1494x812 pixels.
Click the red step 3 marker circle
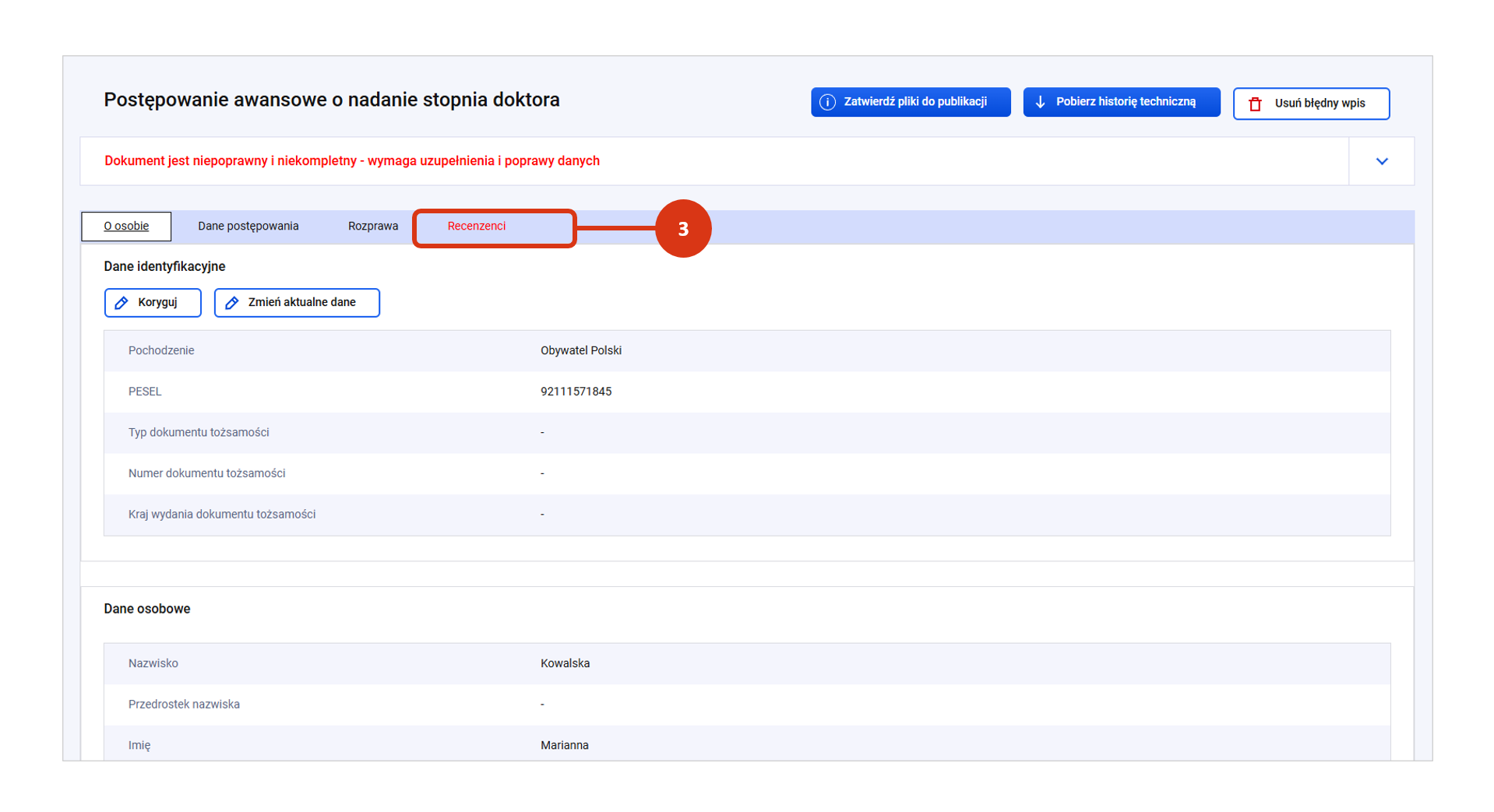[683, 229]
